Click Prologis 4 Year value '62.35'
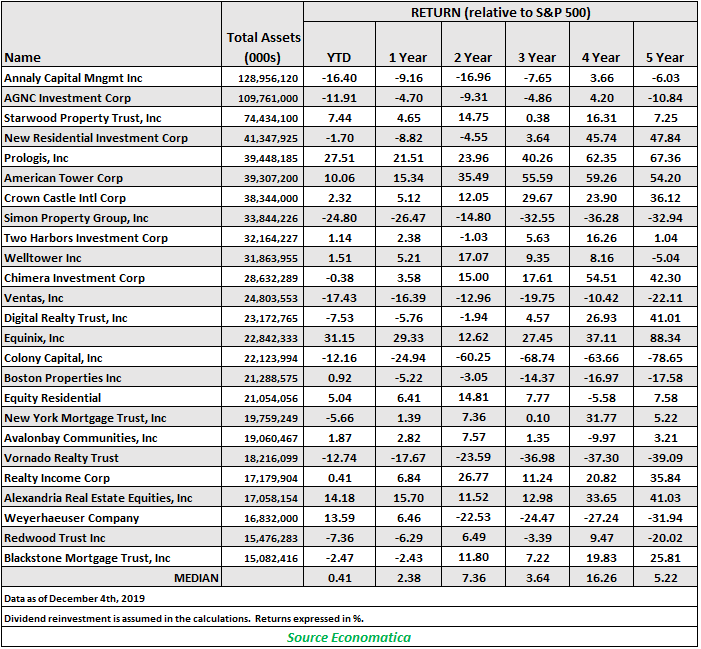 coord(601,158)
